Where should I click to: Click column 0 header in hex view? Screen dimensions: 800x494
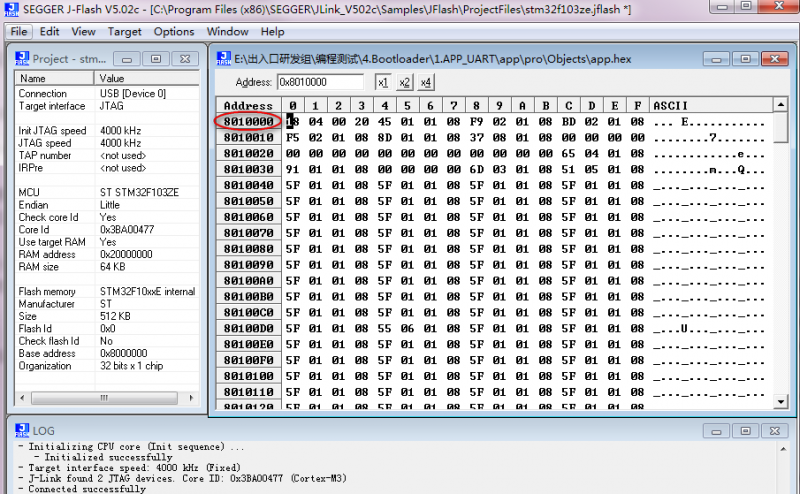click(x=293, y=105)
